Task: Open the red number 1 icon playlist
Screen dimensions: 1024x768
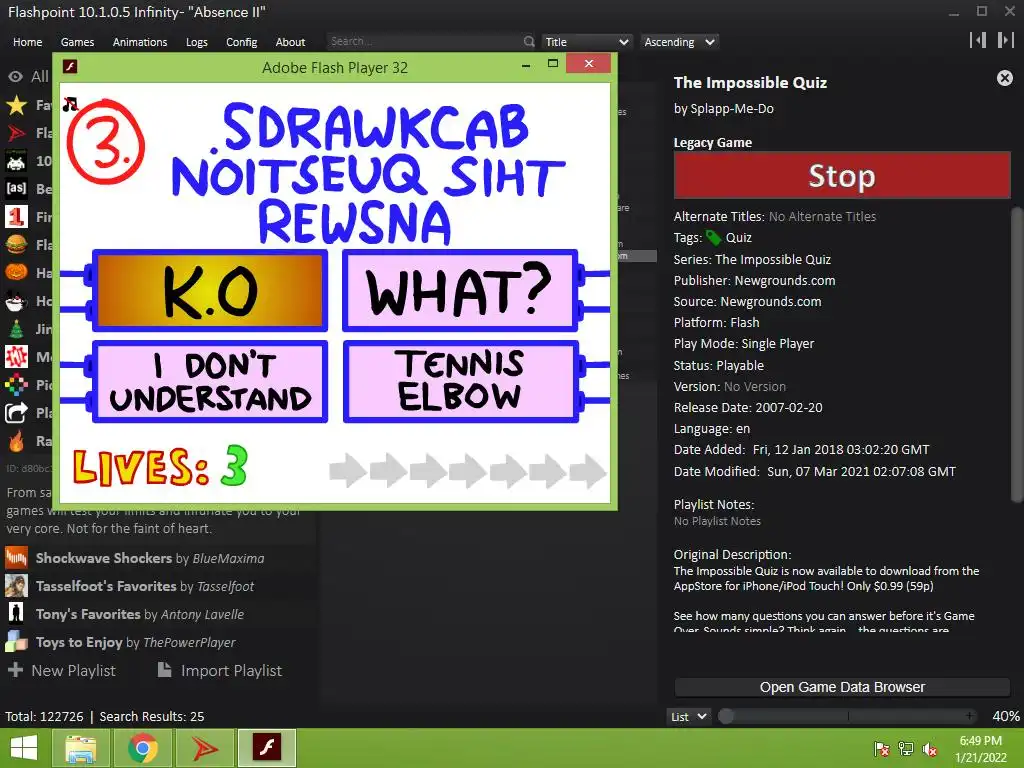Action: coord(16,217)
